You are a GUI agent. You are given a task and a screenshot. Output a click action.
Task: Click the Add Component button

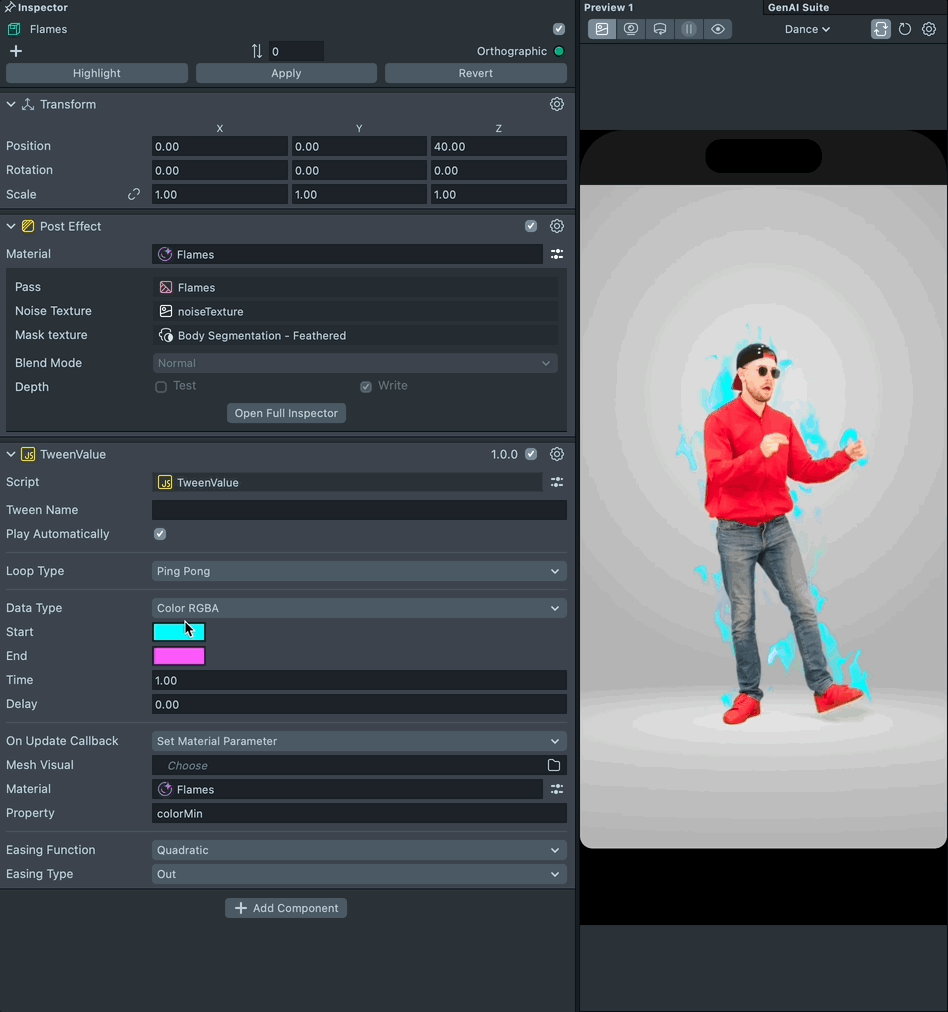pyautogui.click(x=286, y=908)
